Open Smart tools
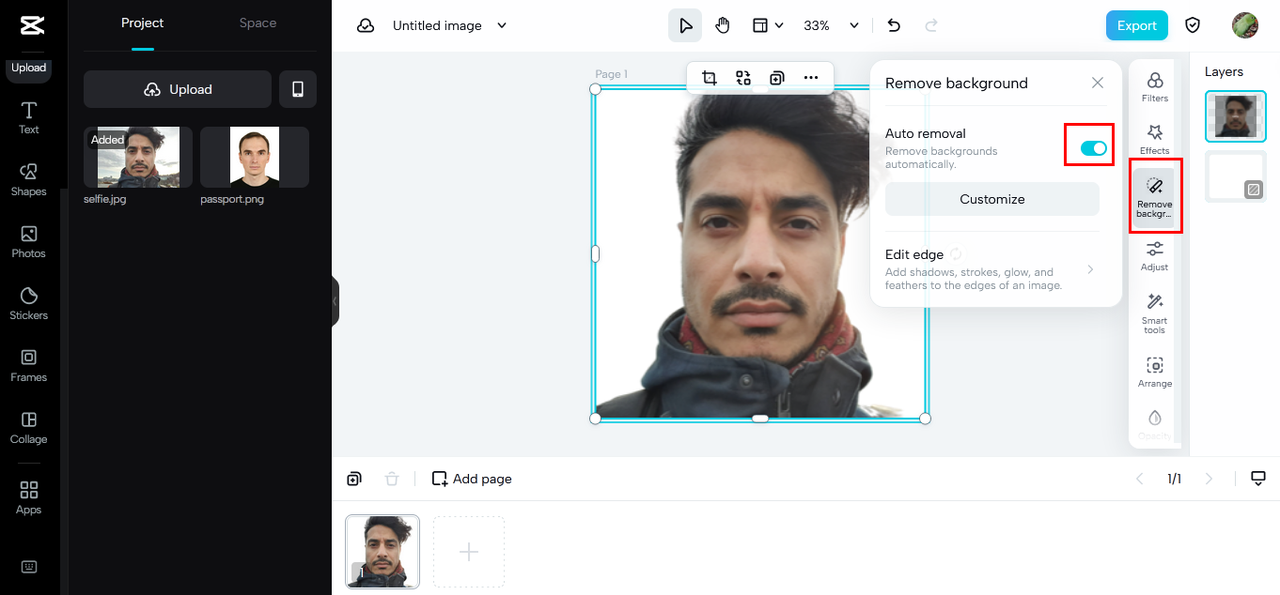This screenshot has width=1280, height=595. 1154,314
